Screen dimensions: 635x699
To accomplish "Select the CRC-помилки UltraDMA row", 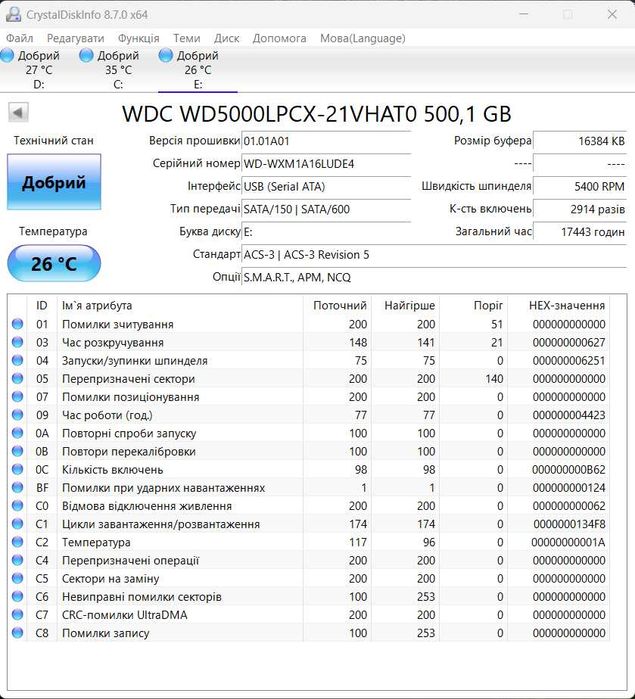I will tap(309, 615).
